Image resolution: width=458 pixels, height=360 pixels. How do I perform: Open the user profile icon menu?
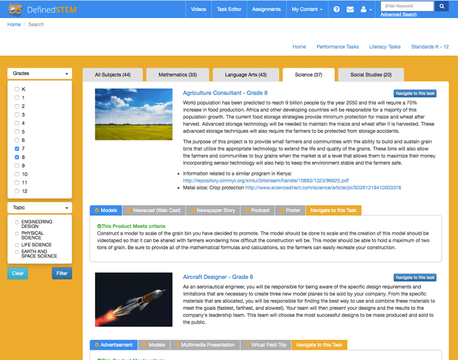point(366,9)
